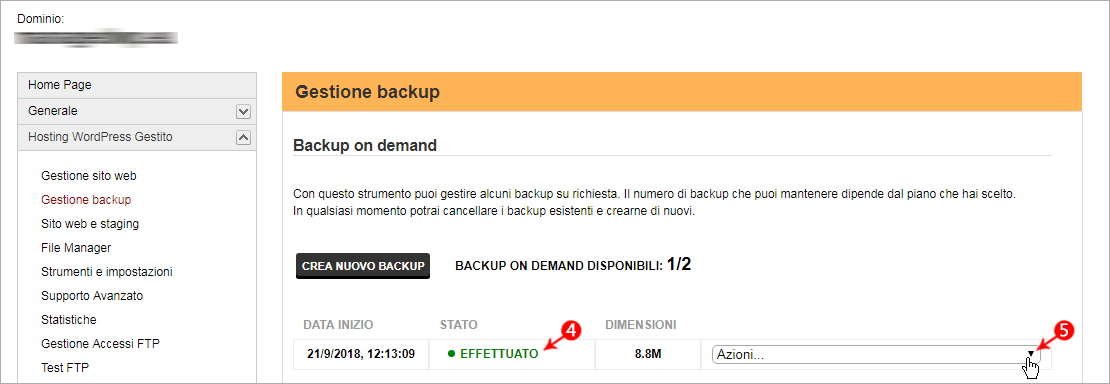Select Strumenti e impostazioni link
Image resolution: width=1110 pixels, height=384 pixels.
pos(107,271)
